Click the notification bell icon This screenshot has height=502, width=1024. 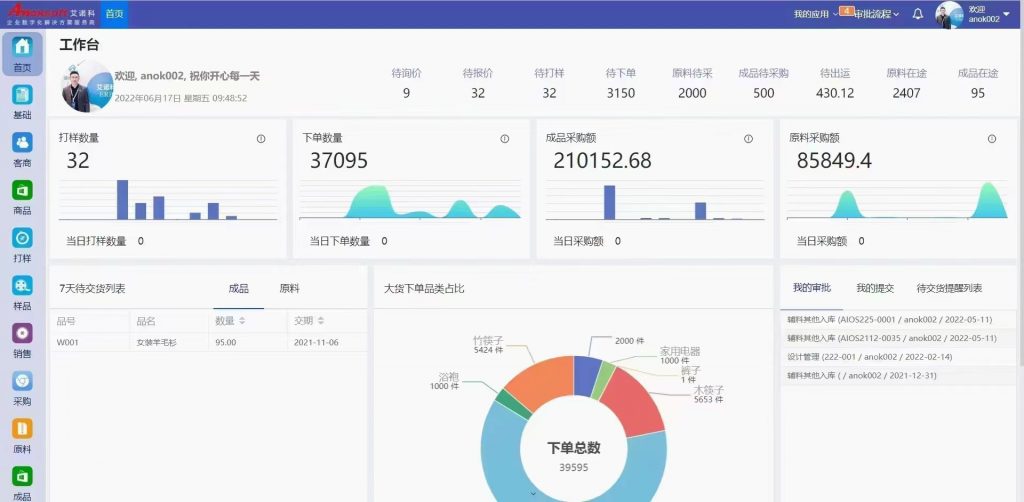(x=917, y=14)
